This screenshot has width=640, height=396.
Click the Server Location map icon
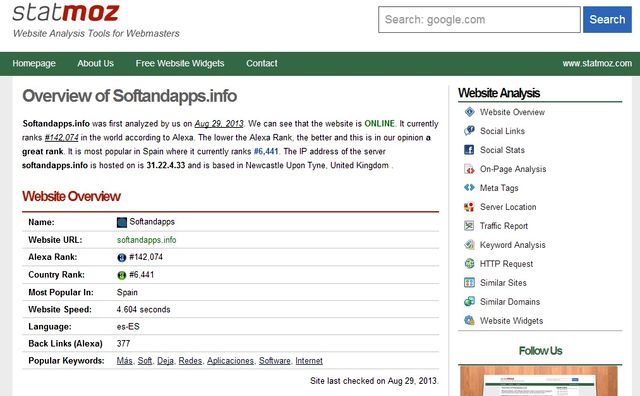pyautogui.click(x=469, y=207)
